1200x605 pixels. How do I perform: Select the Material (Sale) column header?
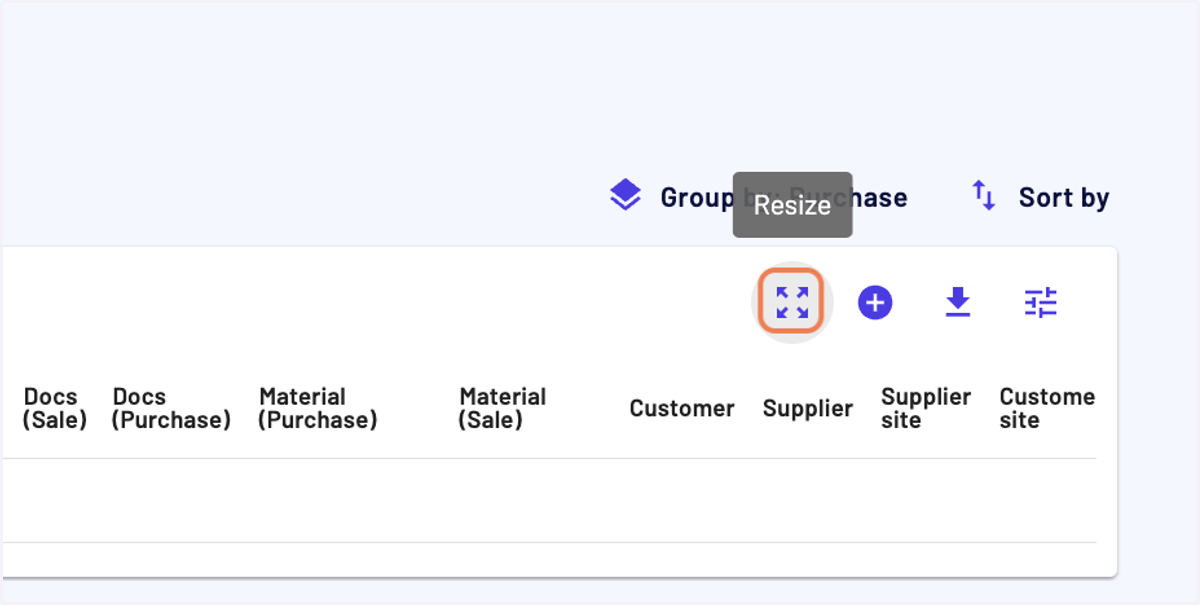click(x=503, y=408)
